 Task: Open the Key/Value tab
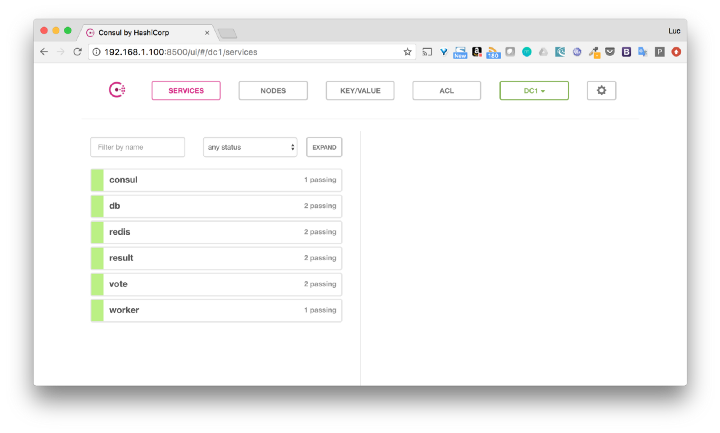360,90
